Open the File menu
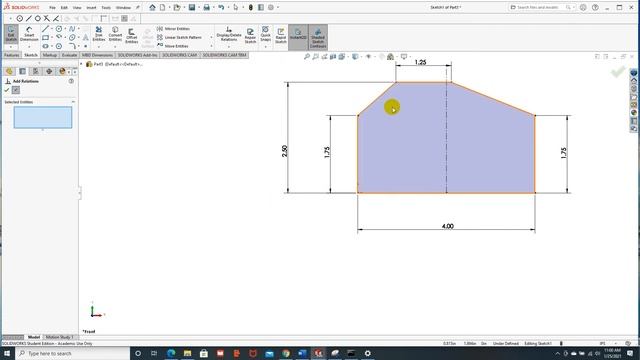This screenshot has height=360, width=640. [52, 8]
